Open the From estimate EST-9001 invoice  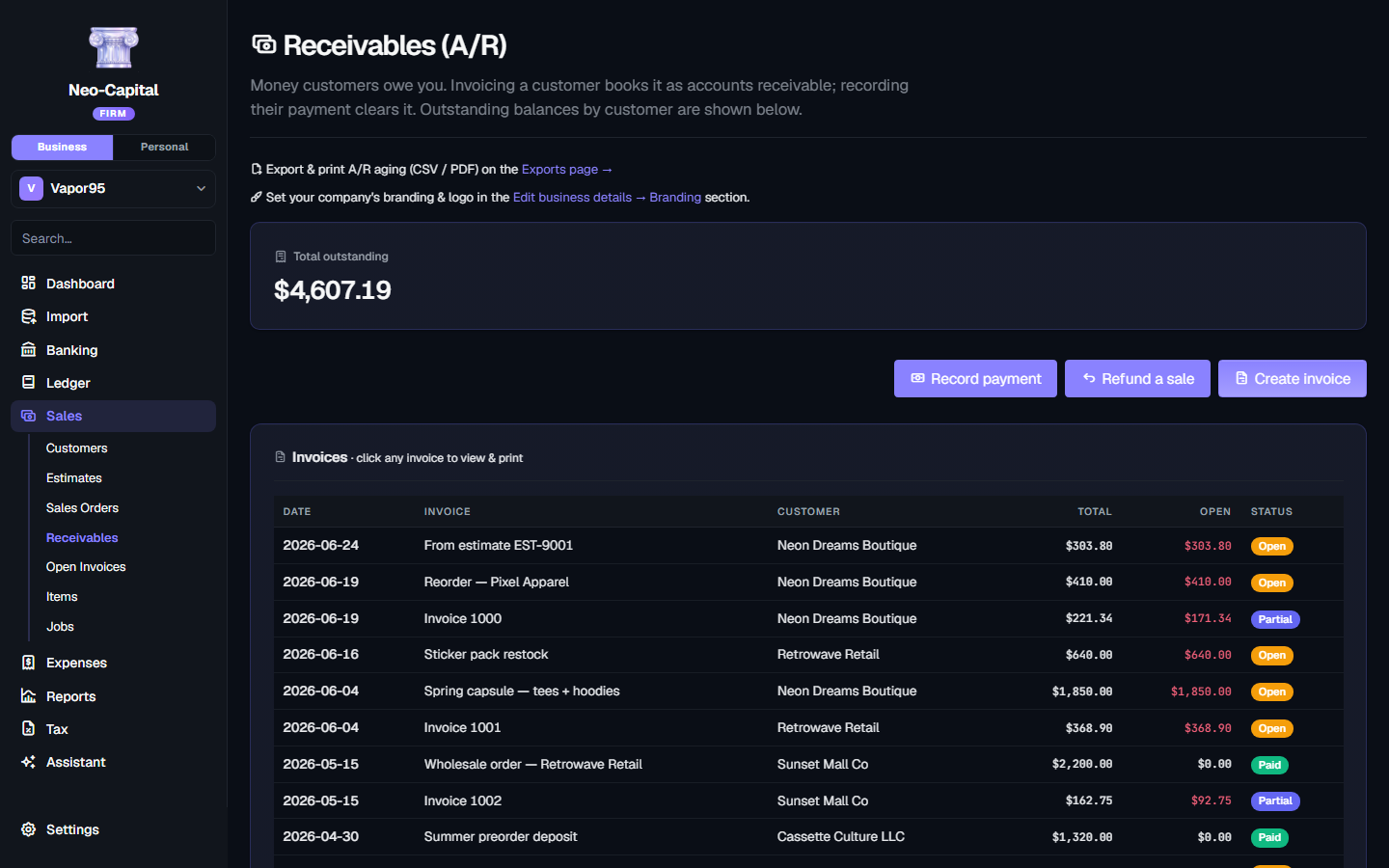click(x=808, y=546)
